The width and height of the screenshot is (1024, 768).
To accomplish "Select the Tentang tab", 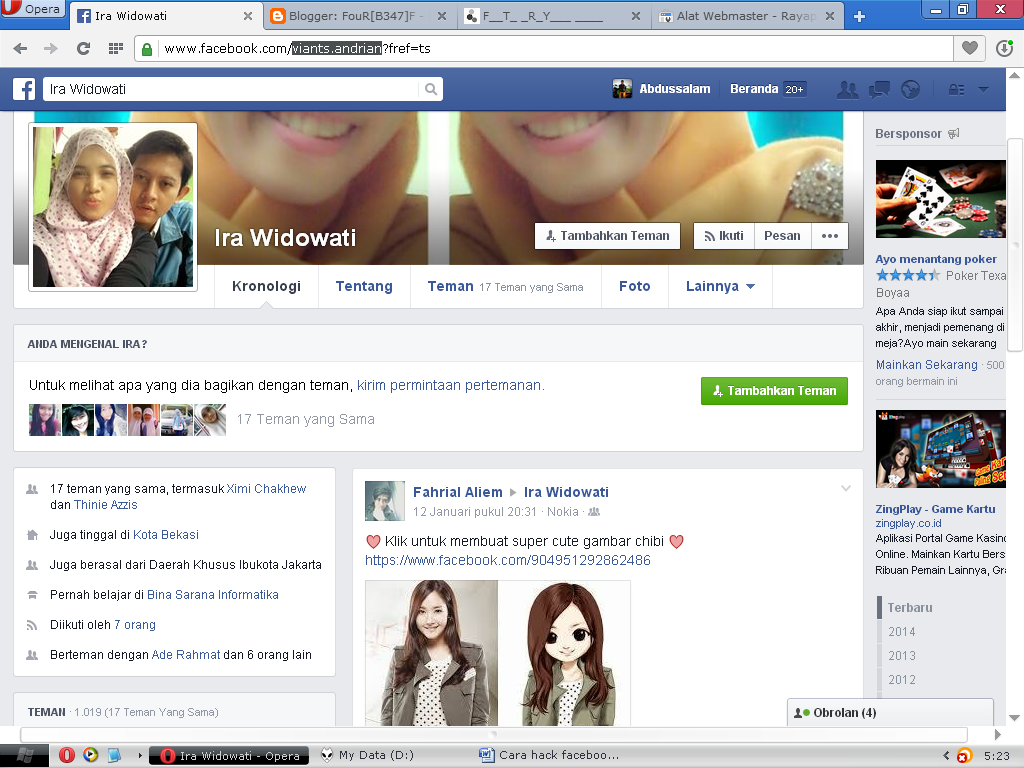I will pos(364,286).
